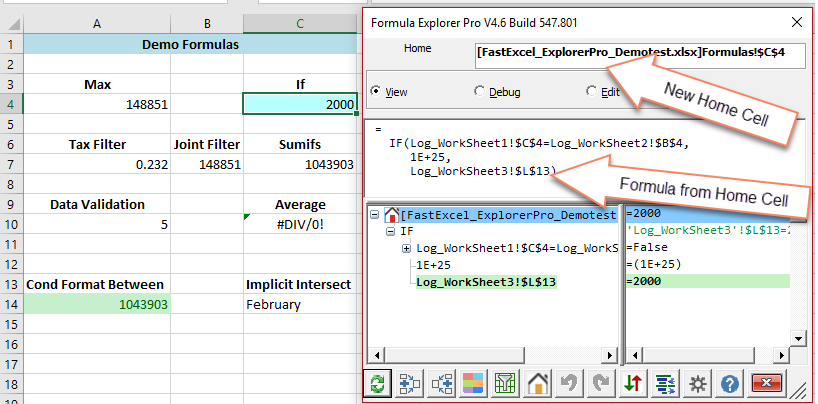Viewport: 818px width, 404px height.
Task: Click the grey redo arrow icon
Action: [x=602, y=384]
